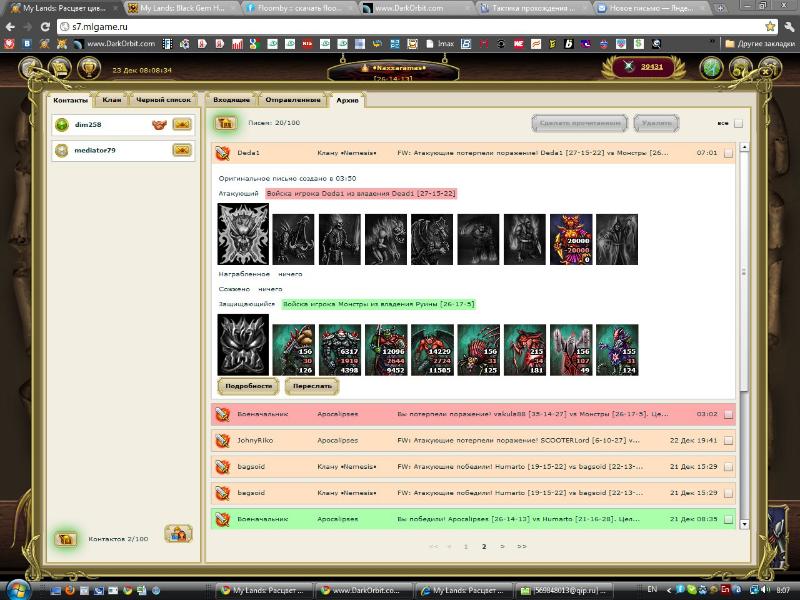Click the defender hero portrait thumbnail
The width and height of the screenshot is (800, 600).
(243, 345)
